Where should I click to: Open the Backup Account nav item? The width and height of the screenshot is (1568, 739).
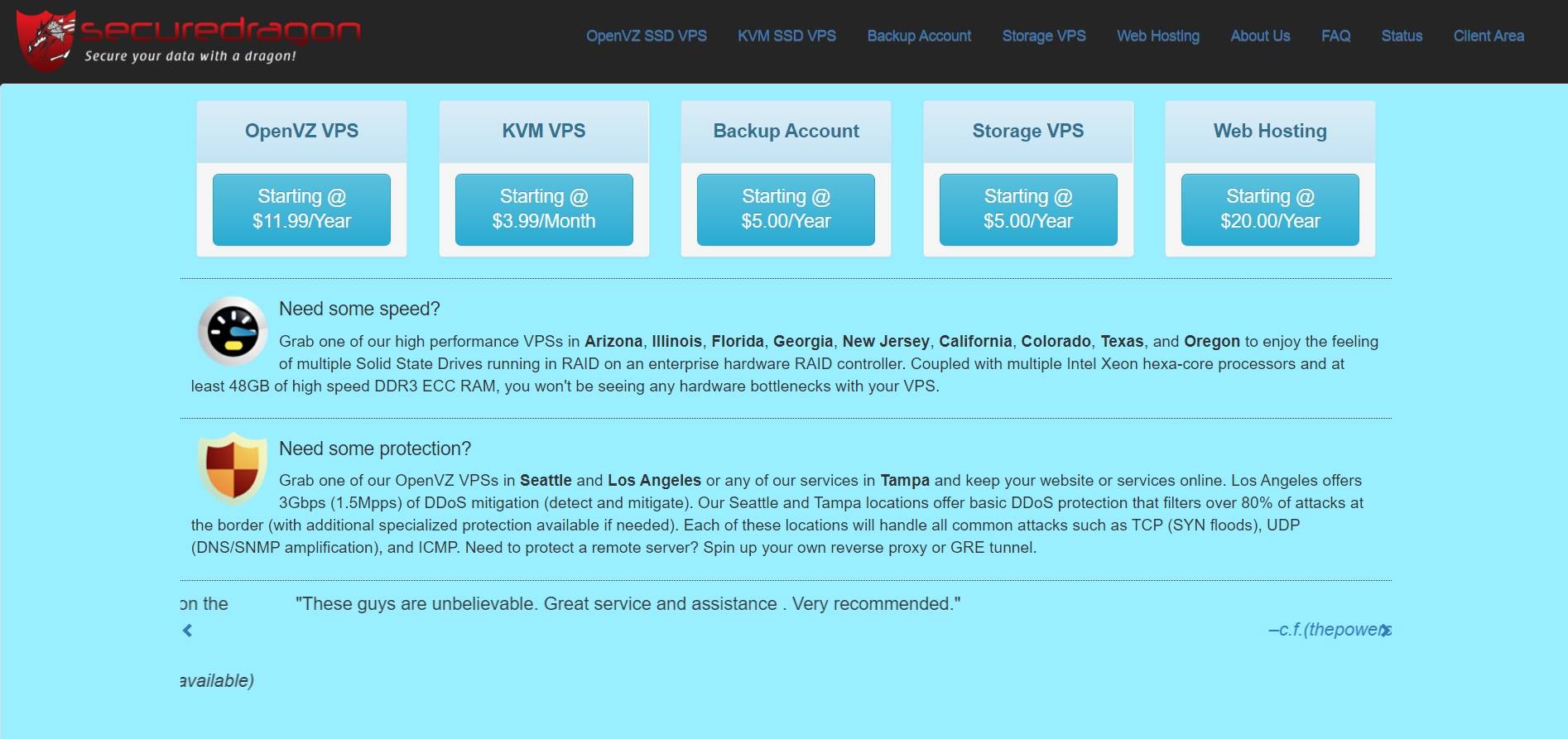click(919, 36)
